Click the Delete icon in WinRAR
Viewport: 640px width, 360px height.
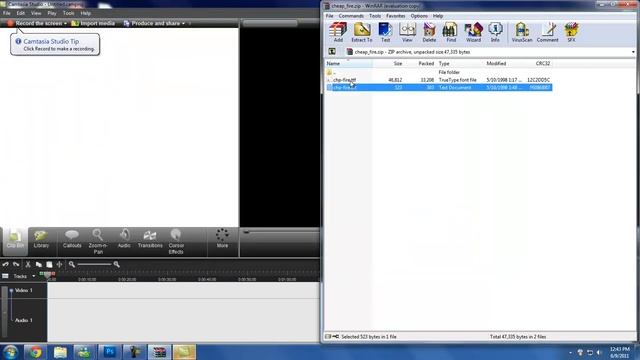pyautogui.click(x=429, y=32)
